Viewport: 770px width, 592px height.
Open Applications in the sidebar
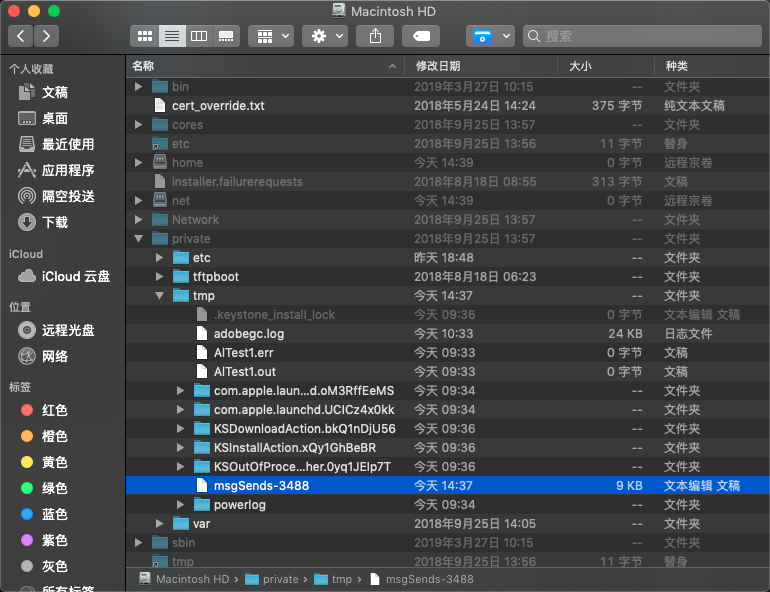pos(56,170)
